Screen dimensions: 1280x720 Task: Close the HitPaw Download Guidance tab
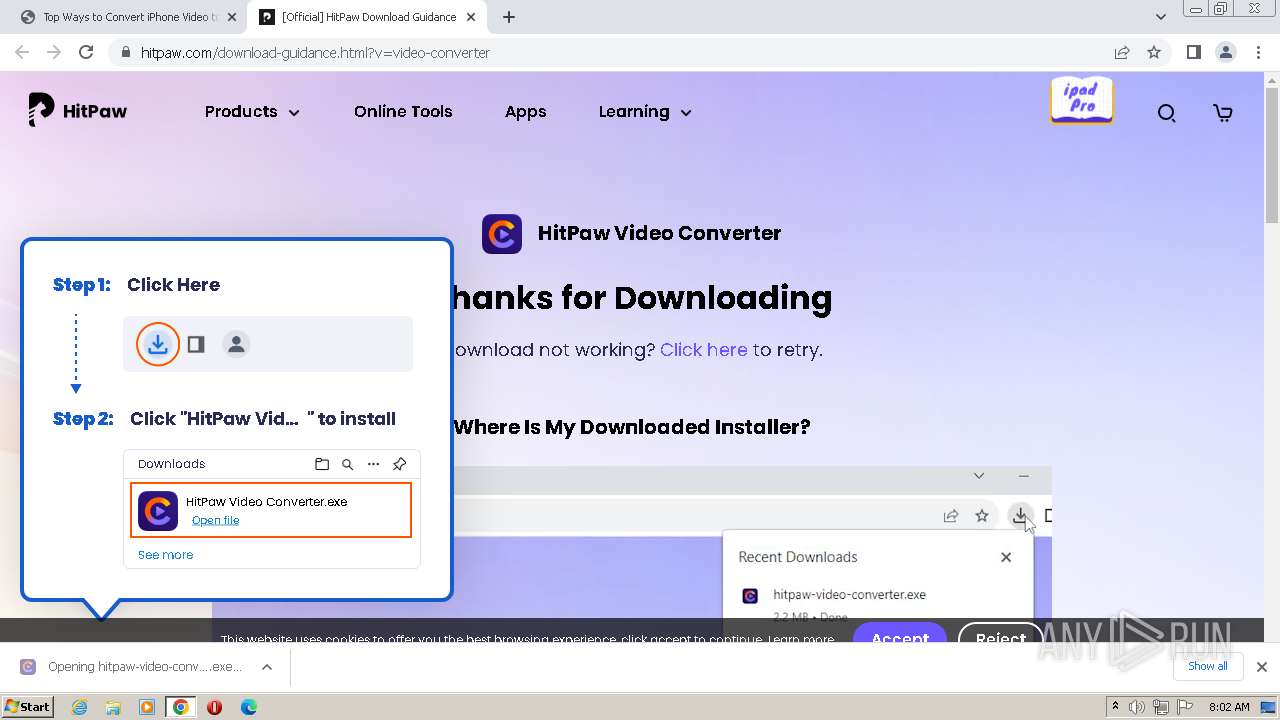coord(471,17)
